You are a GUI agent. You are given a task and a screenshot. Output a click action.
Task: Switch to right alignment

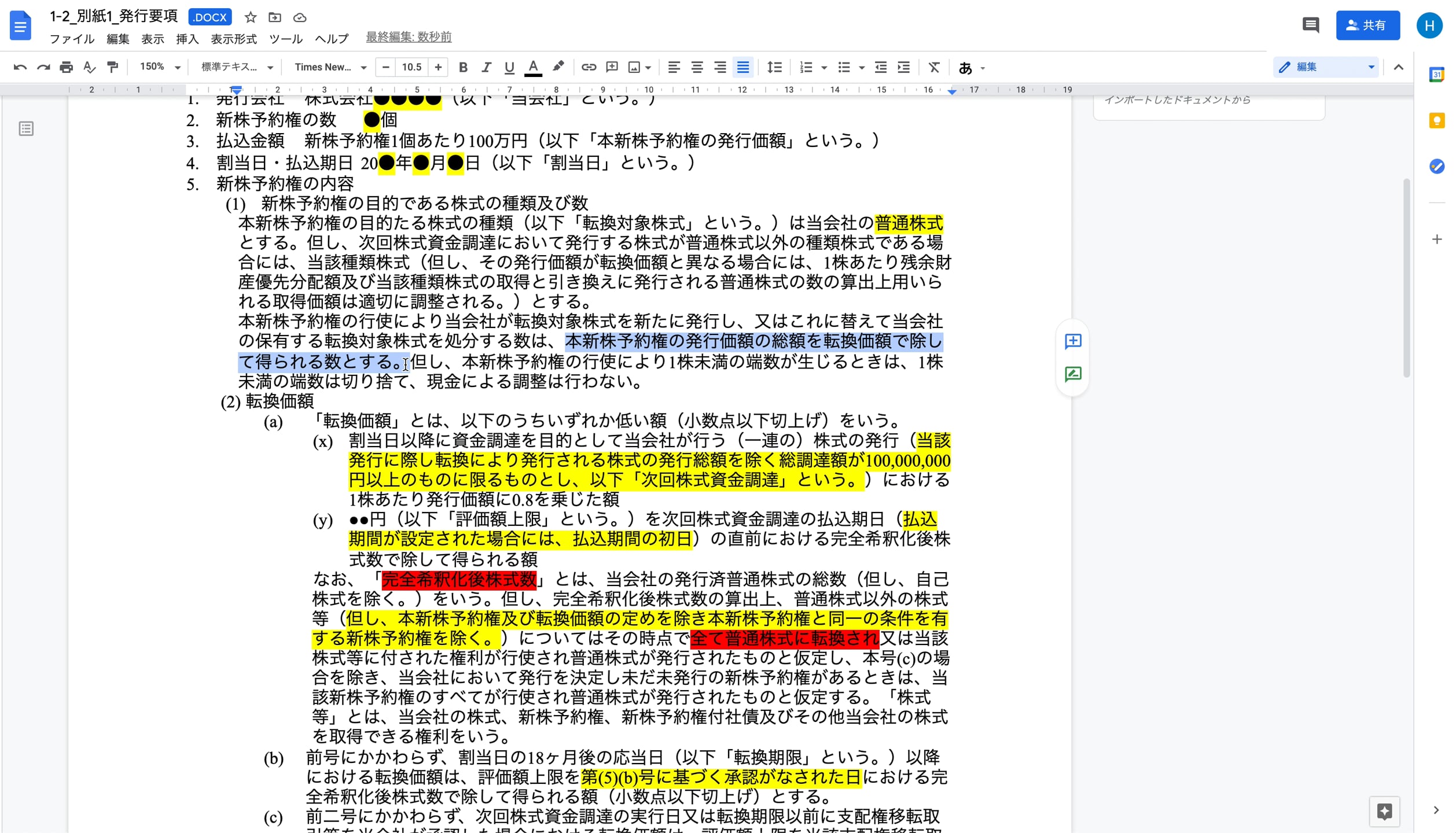[720, 67]
